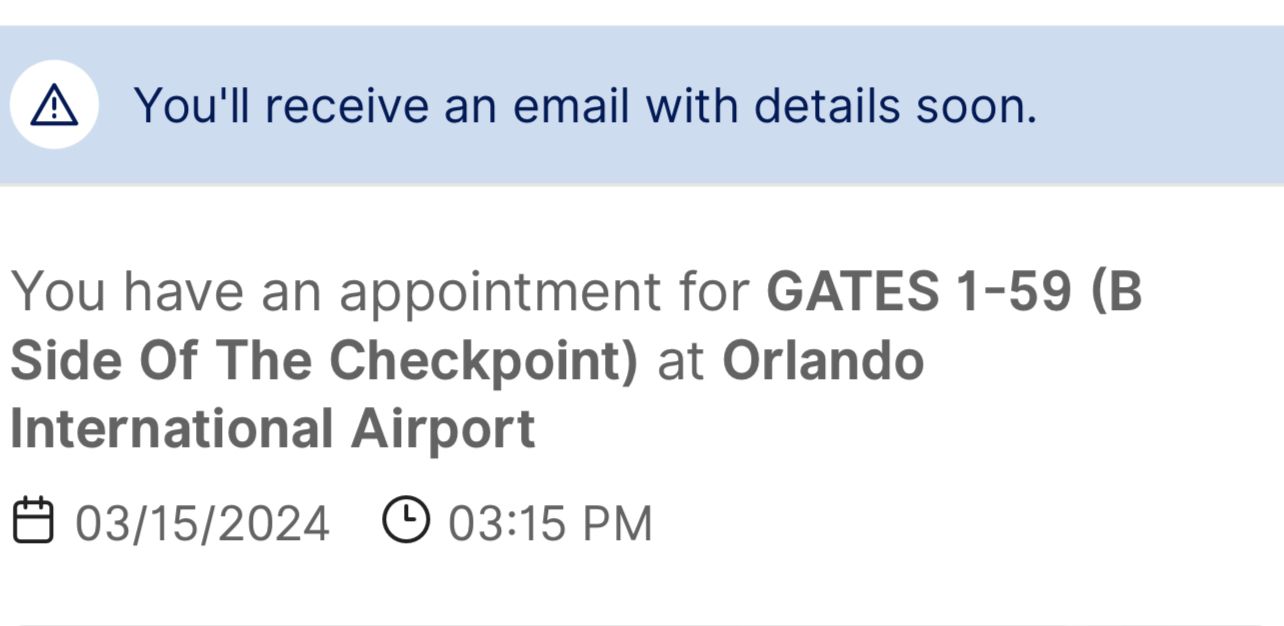Image resolution: width=1284 pixels, height=626 pixels.
Task: Click the word "appointment" in description
Action: [x=500, y=291]
